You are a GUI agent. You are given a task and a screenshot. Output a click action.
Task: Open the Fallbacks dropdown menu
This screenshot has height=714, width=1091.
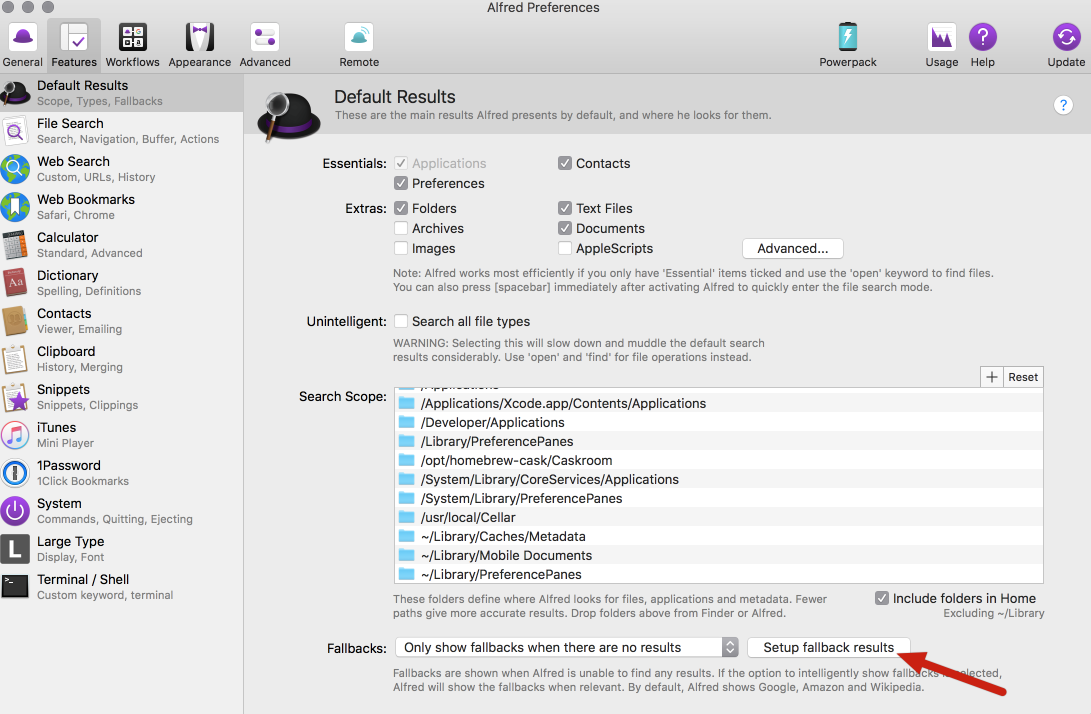566,648
